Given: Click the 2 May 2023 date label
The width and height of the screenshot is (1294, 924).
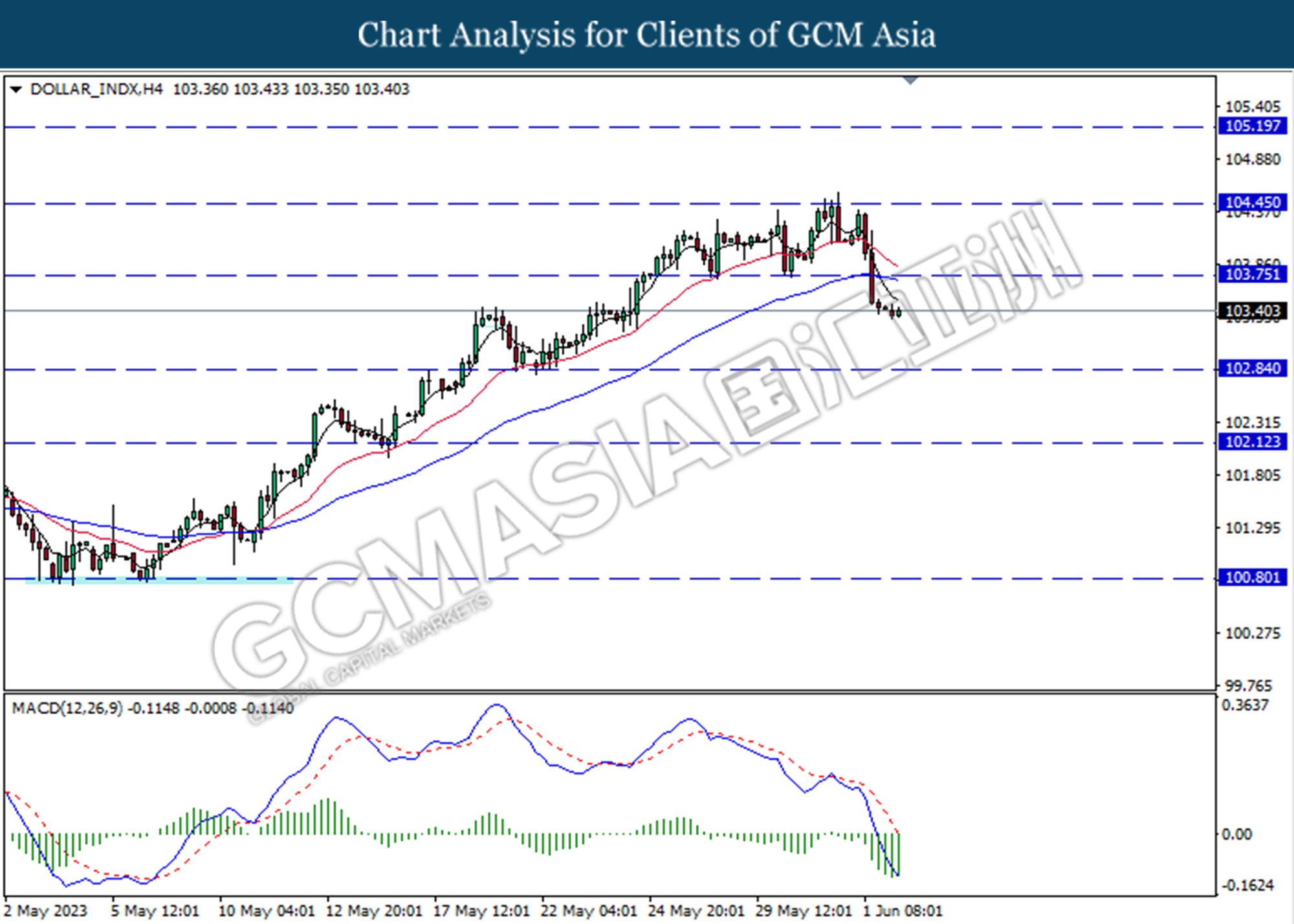Looking at the screenshot, I should click(46, 911).
